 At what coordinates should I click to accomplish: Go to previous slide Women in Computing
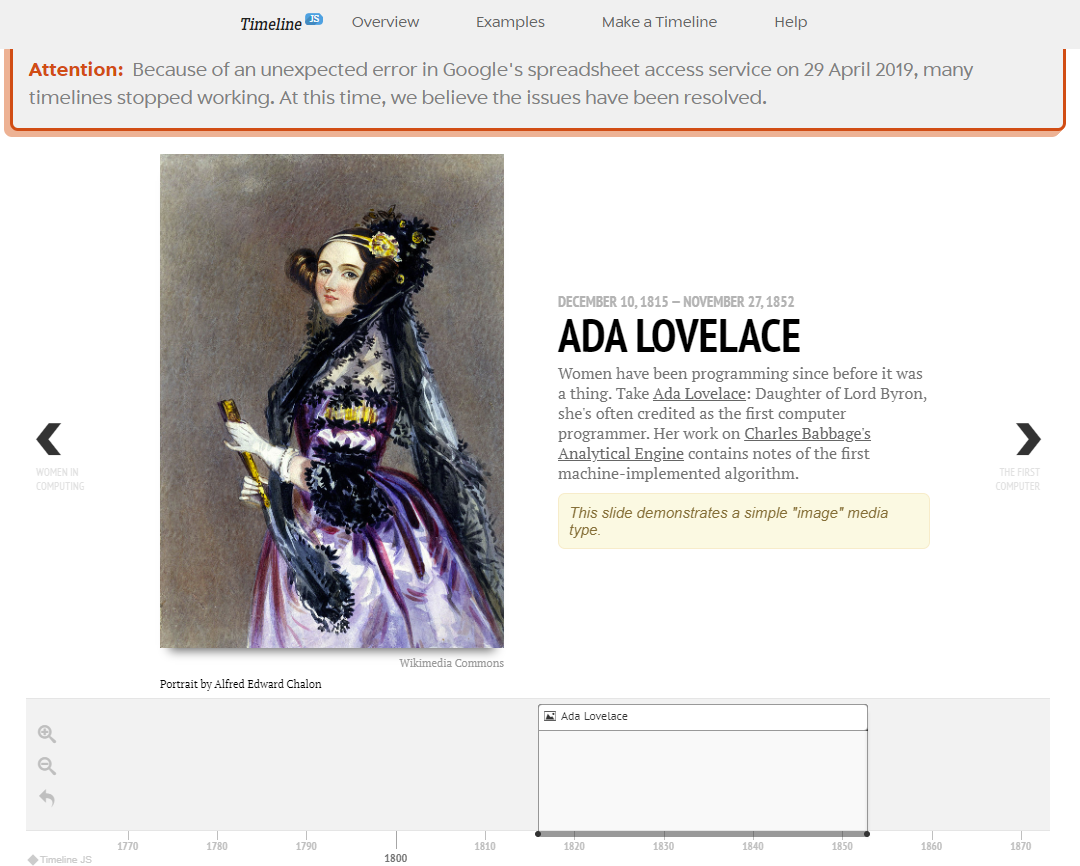(x=59, y=457)
